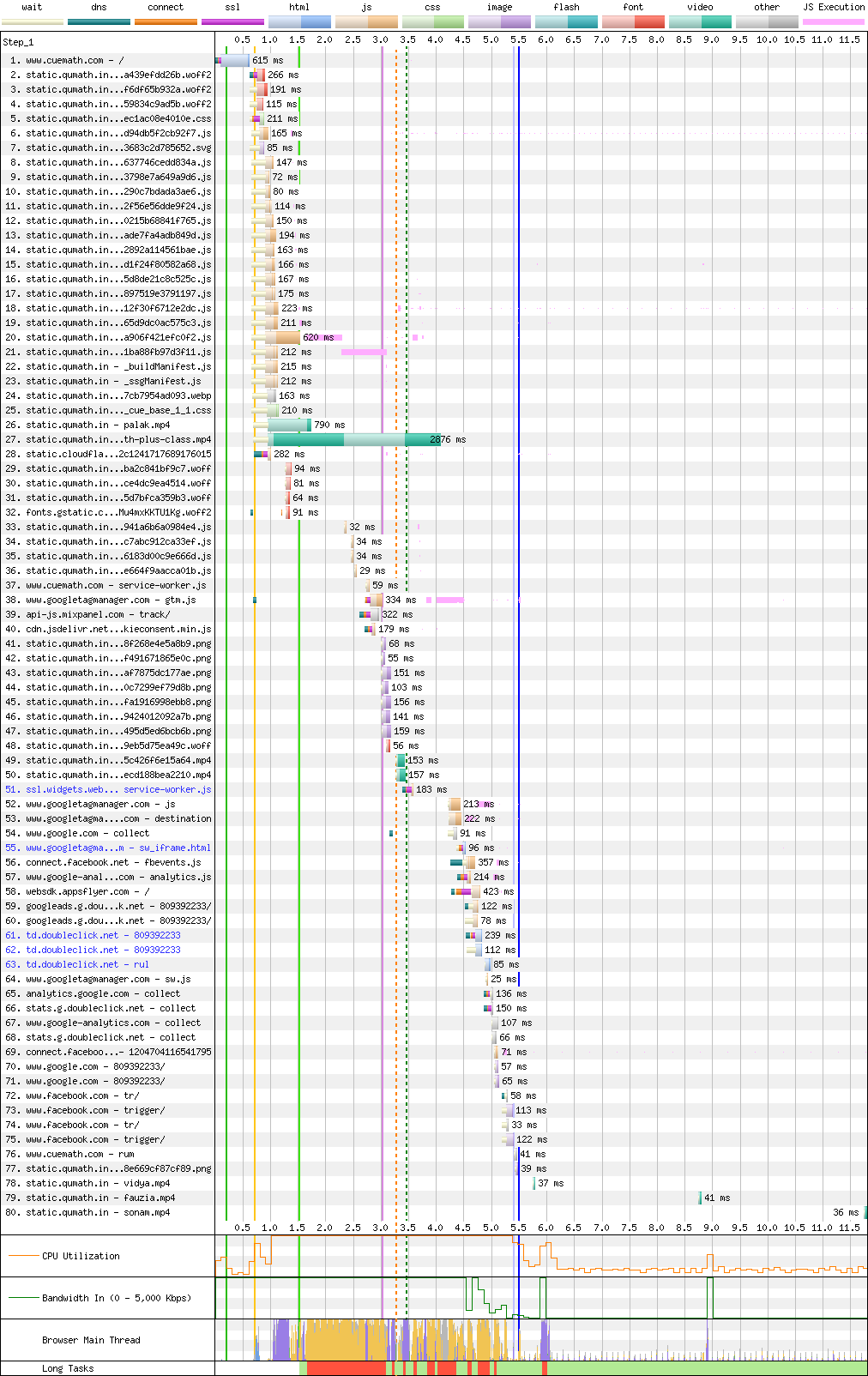The image size is (868, 1376).
Task: Click the palak.mp4 790 ms bar
Action: pos(289,425)
